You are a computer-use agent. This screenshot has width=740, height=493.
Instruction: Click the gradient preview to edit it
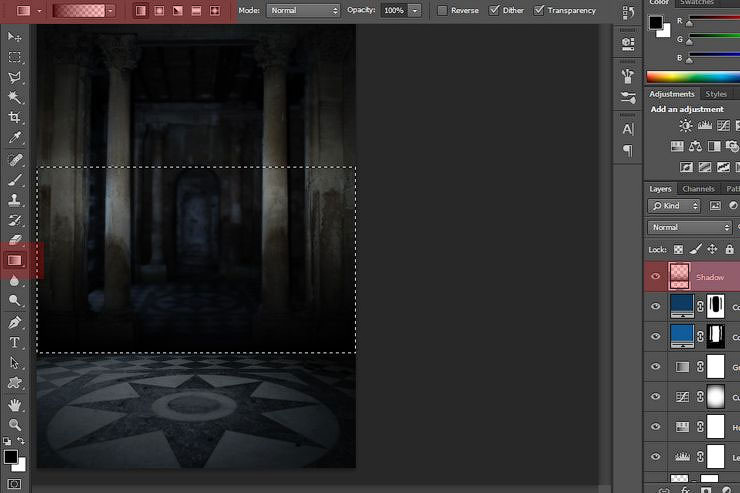[80, 10]
